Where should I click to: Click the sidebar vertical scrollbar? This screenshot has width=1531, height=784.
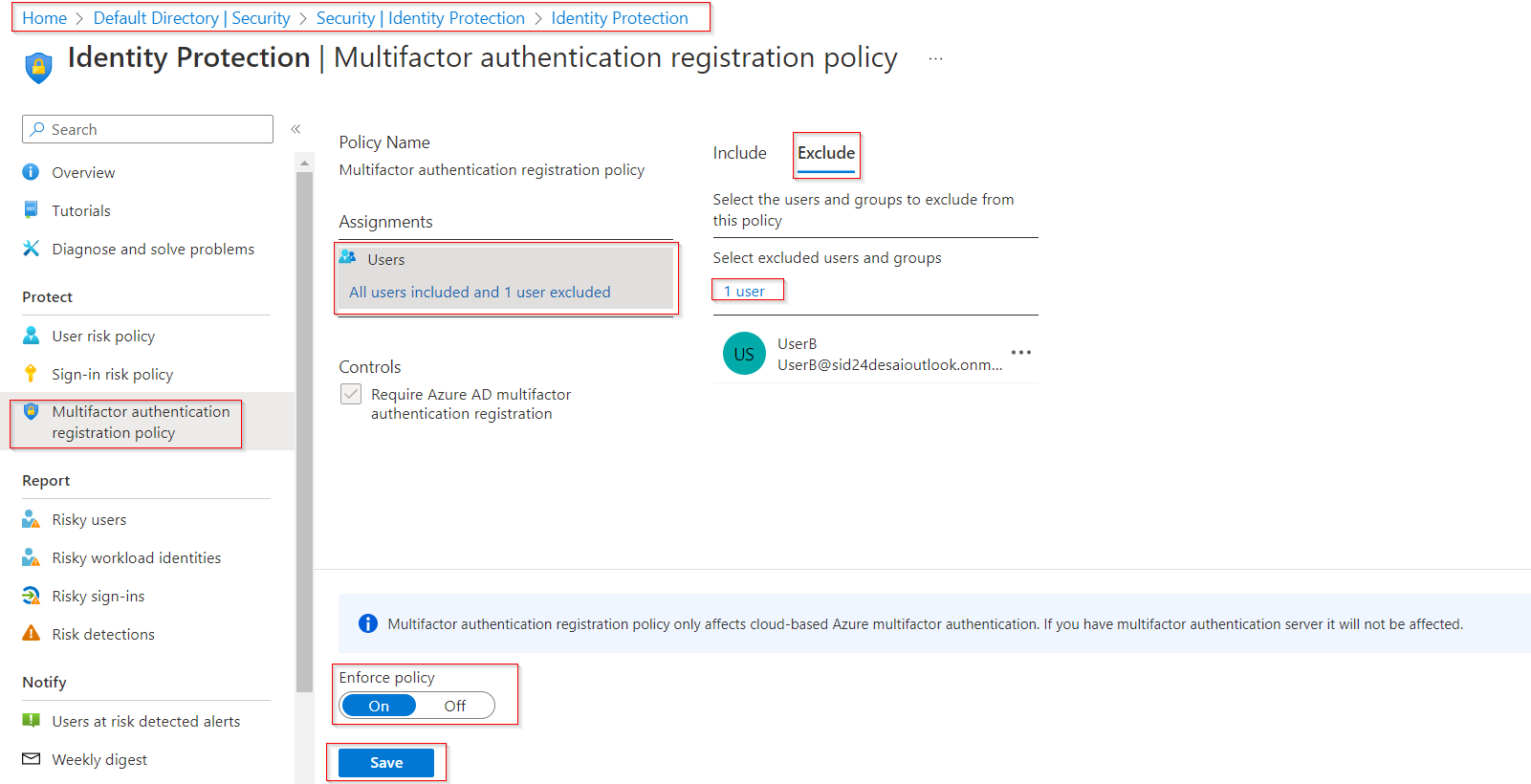click(304, 430)
